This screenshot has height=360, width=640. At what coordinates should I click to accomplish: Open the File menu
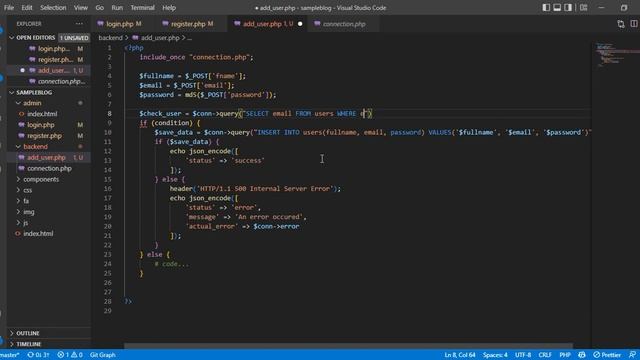pyautogui.click(x=9, y=8)
